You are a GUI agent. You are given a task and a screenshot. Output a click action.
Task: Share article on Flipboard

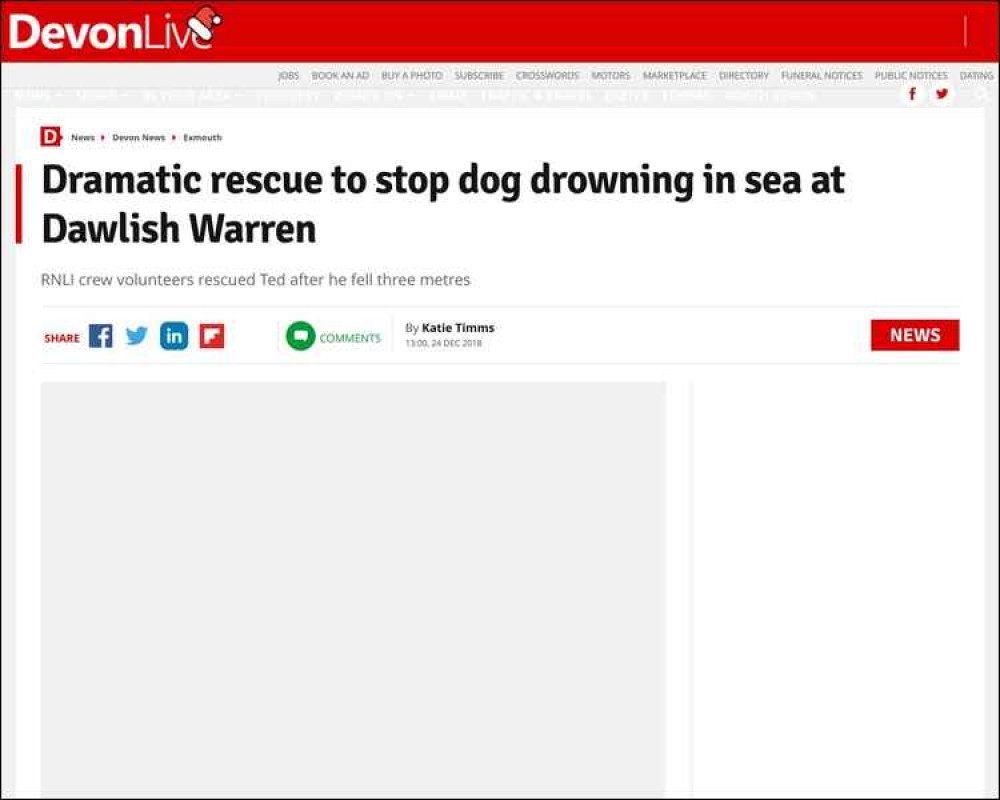(212, 336)
